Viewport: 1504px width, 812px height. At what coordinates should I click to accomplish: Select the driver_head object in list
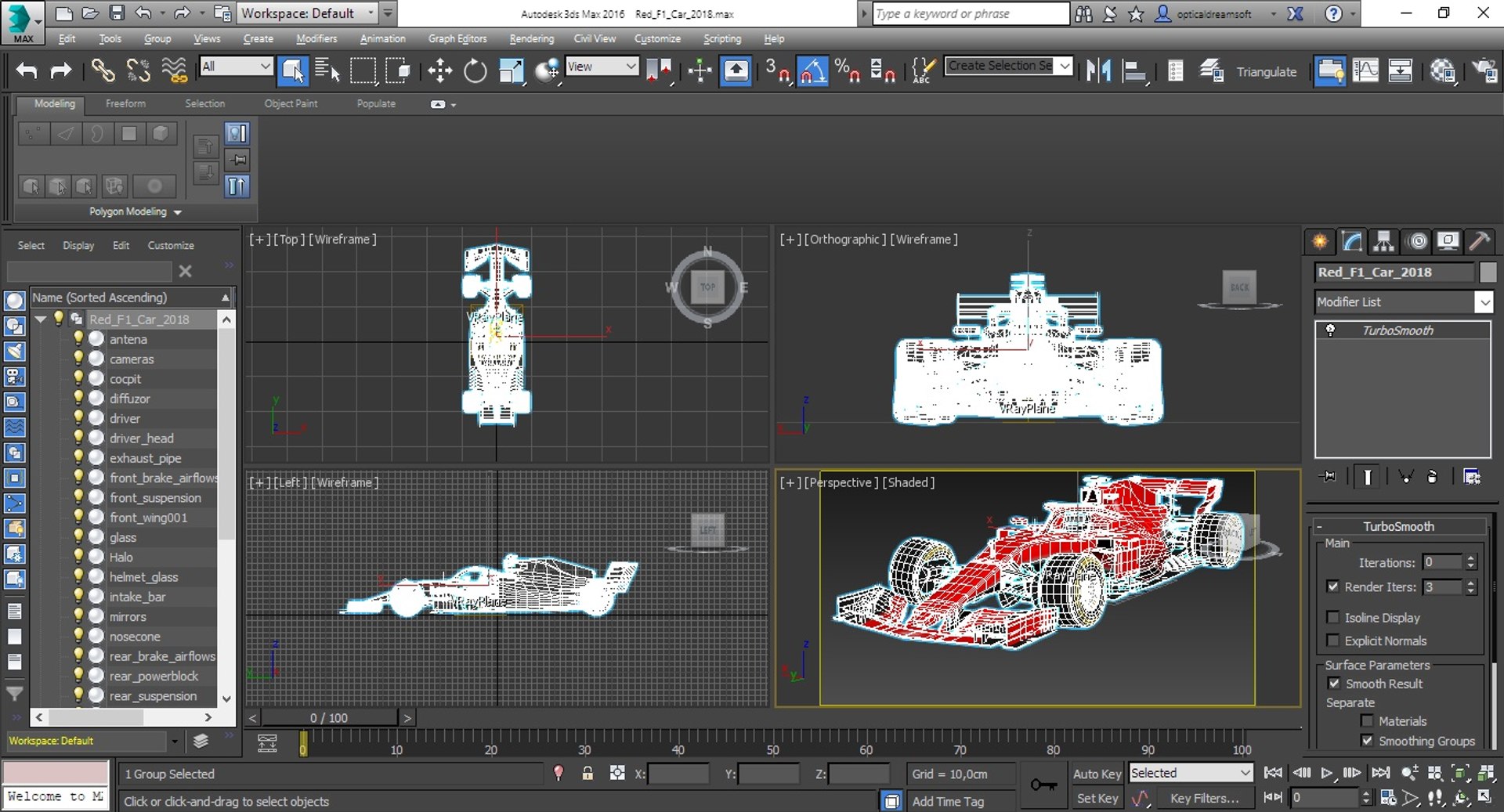point(141,438)
